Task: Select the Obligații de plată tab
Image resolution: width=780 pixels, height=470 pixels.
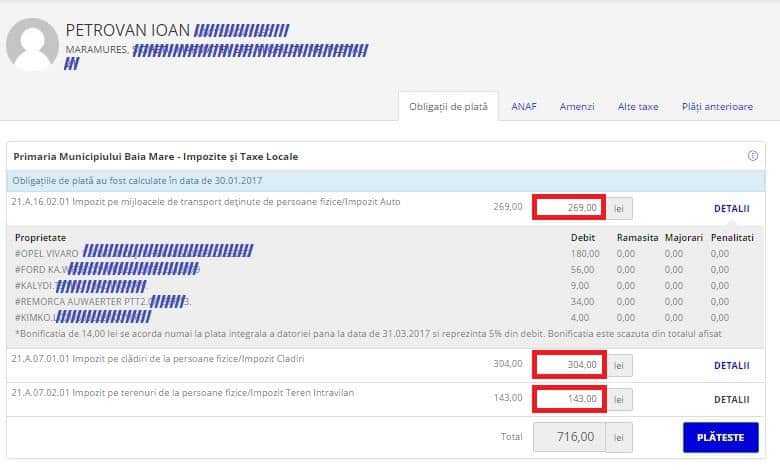Action: (x=448, y=107)
